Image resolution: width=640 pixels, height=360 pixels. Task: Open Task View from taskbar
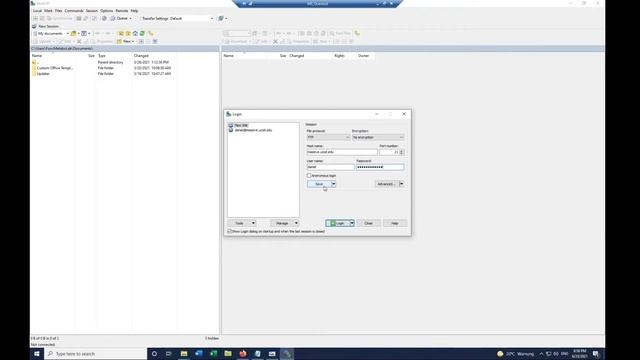[x=169, y=354]
